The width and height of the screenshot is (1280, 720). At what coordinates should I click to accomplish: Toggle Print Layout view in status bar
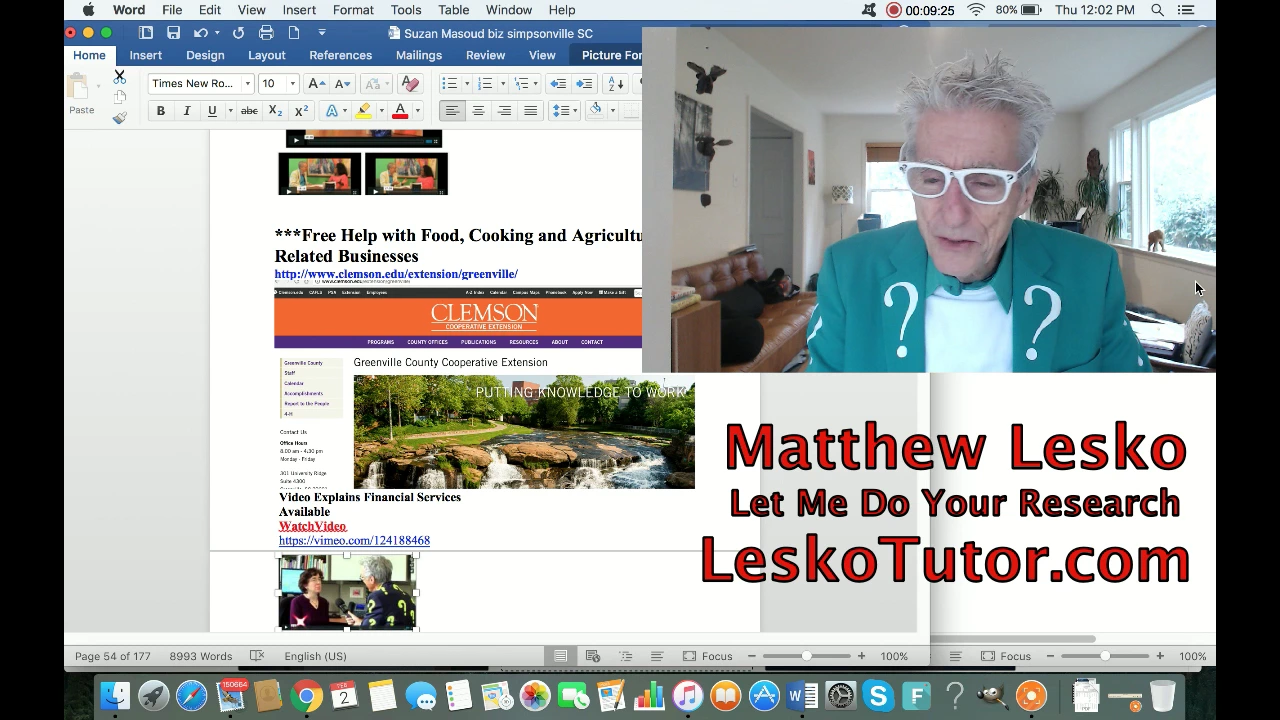pos(561,656)
